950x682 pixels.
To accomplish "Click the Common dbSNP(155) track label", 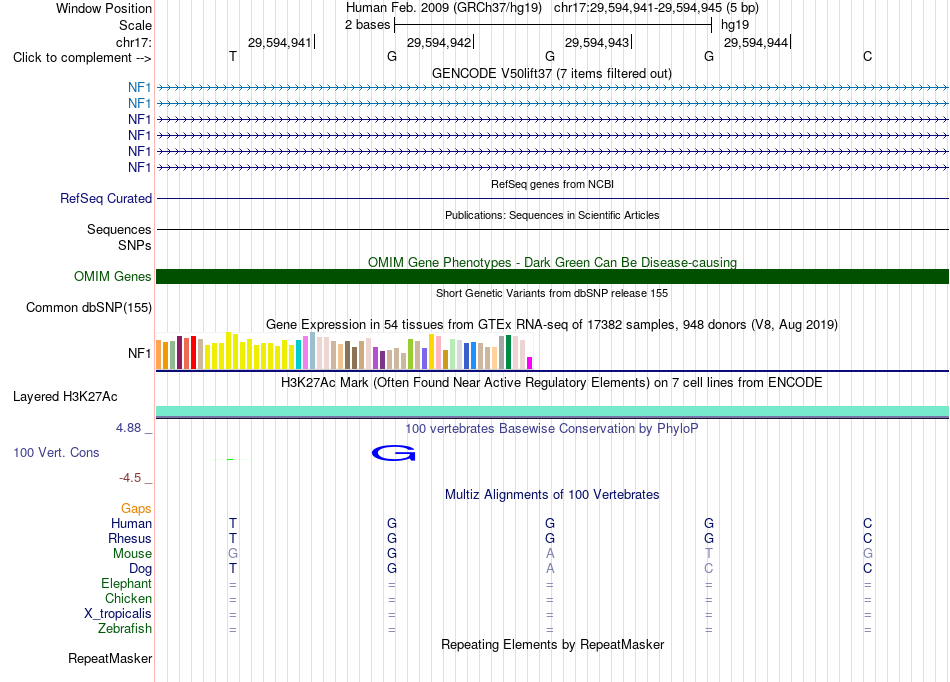I will [x=89, y=308].
